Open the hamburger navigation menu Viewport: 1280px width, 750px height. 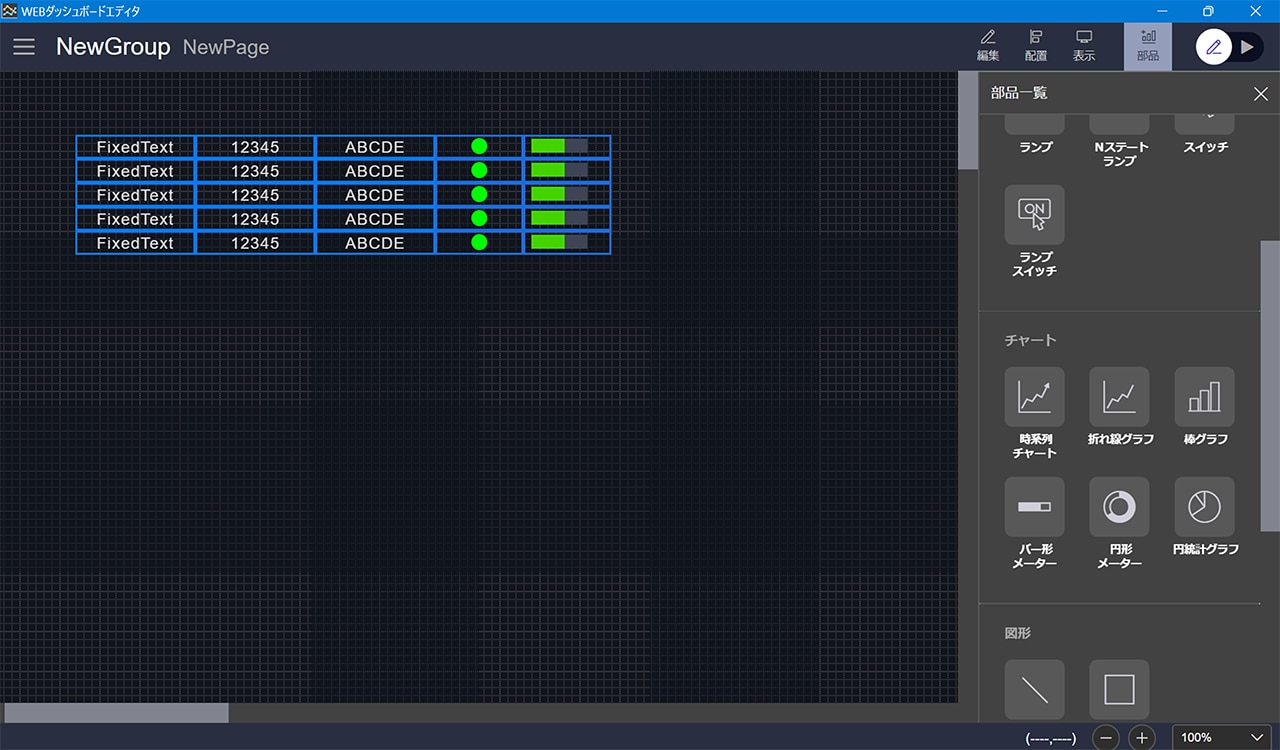click(x=24, y=47)
